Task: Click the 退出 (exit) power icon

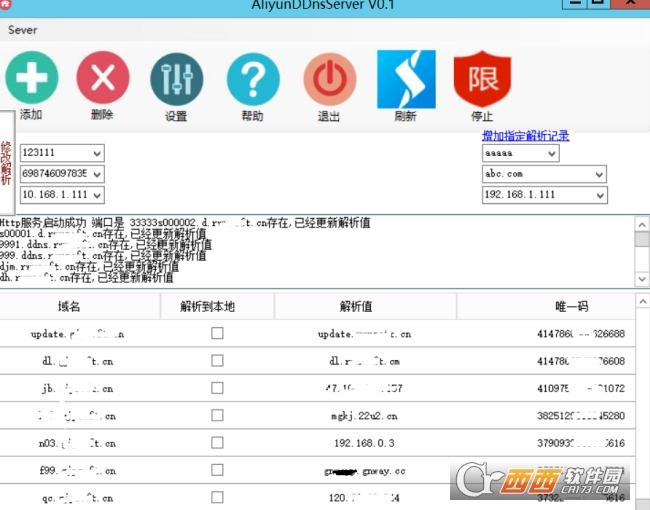Action: coord(330,79)
